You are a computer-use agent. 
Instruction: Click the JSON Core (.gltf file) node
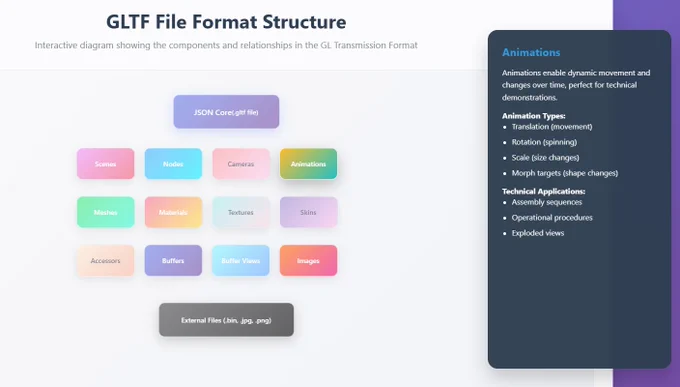click(226, 112)
